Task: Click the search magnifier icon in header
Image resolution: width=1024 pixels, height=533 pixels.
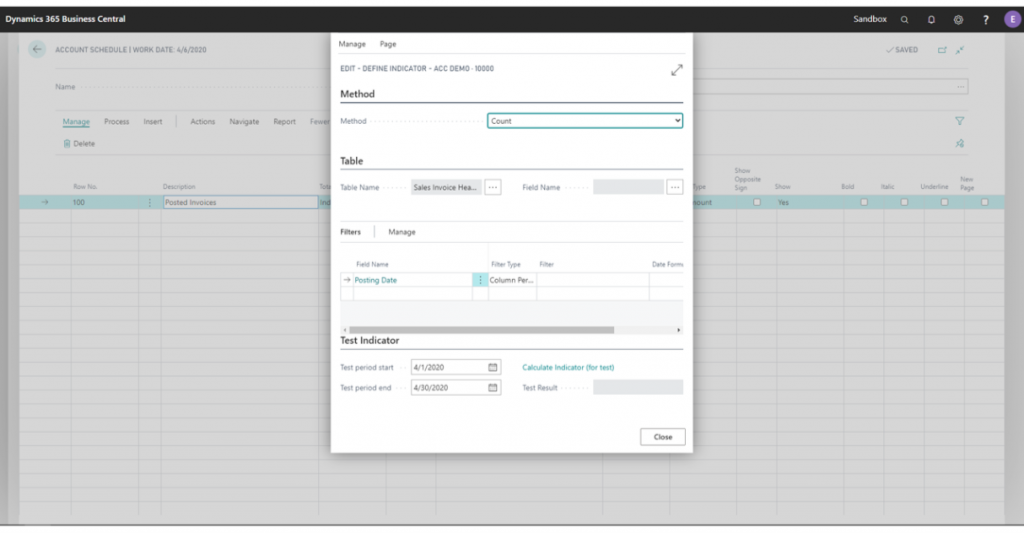Action: tap(905, 19)
